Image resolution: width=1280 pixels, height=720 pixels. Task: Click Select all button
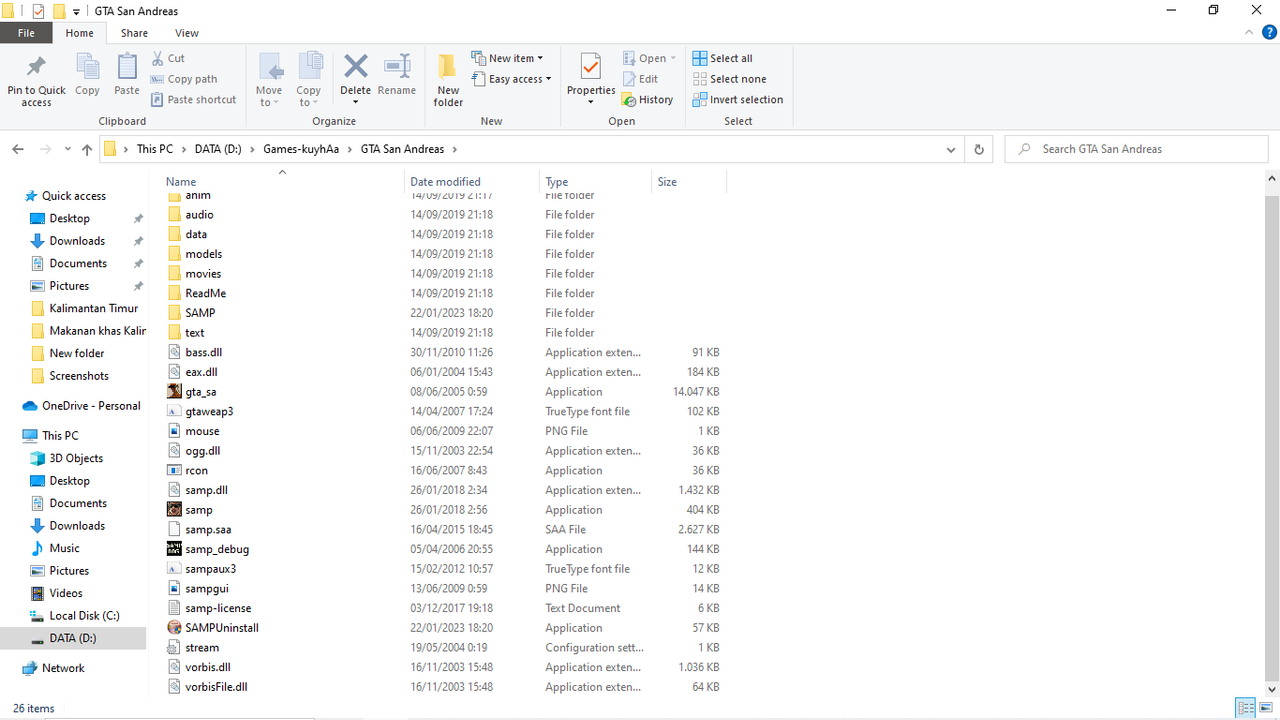722,58
